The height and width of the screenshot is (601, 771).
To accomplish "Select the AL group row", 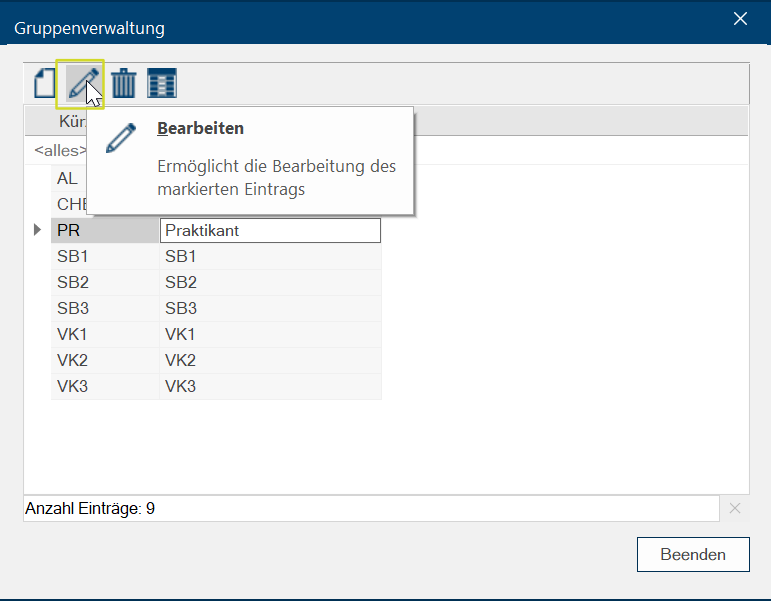I will coord(68,179).
